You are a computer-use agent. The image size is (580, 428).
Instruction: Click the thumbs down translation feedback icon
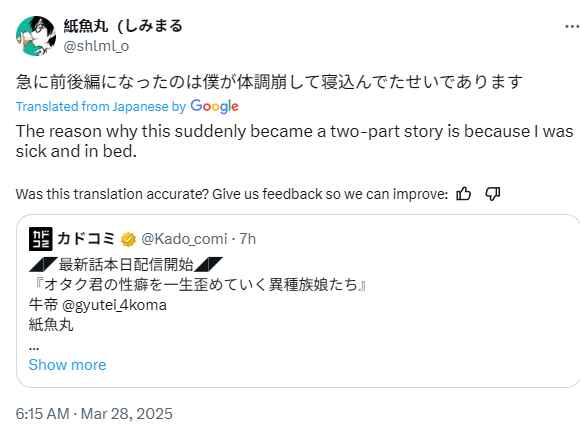pyautogui.click(x=493, y=193)
